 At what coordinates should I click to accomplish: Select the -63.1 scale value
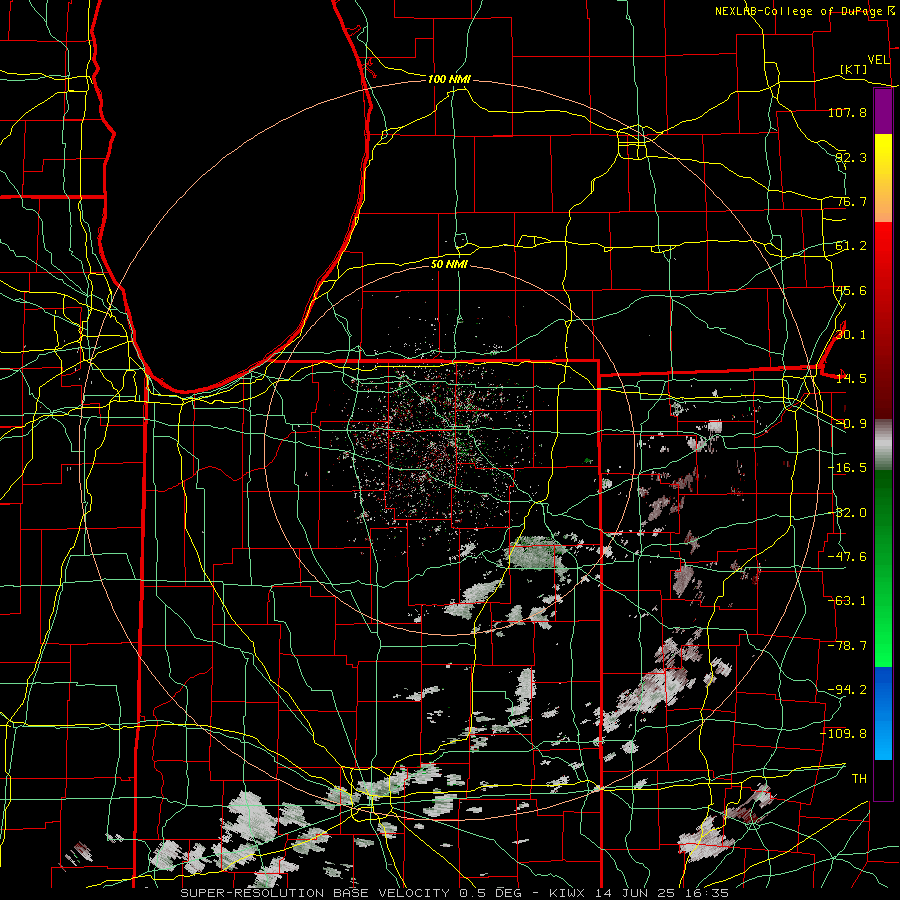847,601
